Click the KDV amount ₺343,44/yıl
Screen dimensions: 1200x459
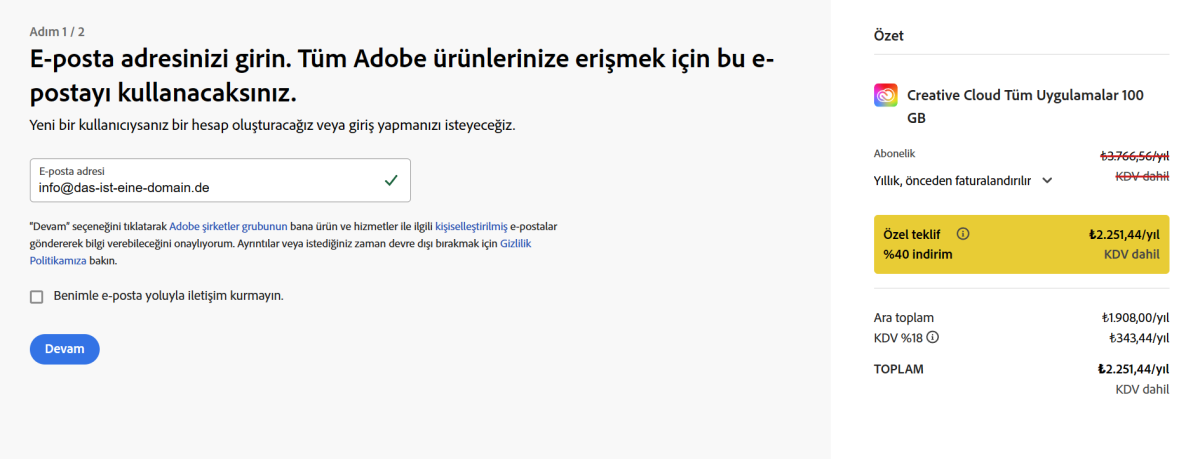pos(1139,337)
